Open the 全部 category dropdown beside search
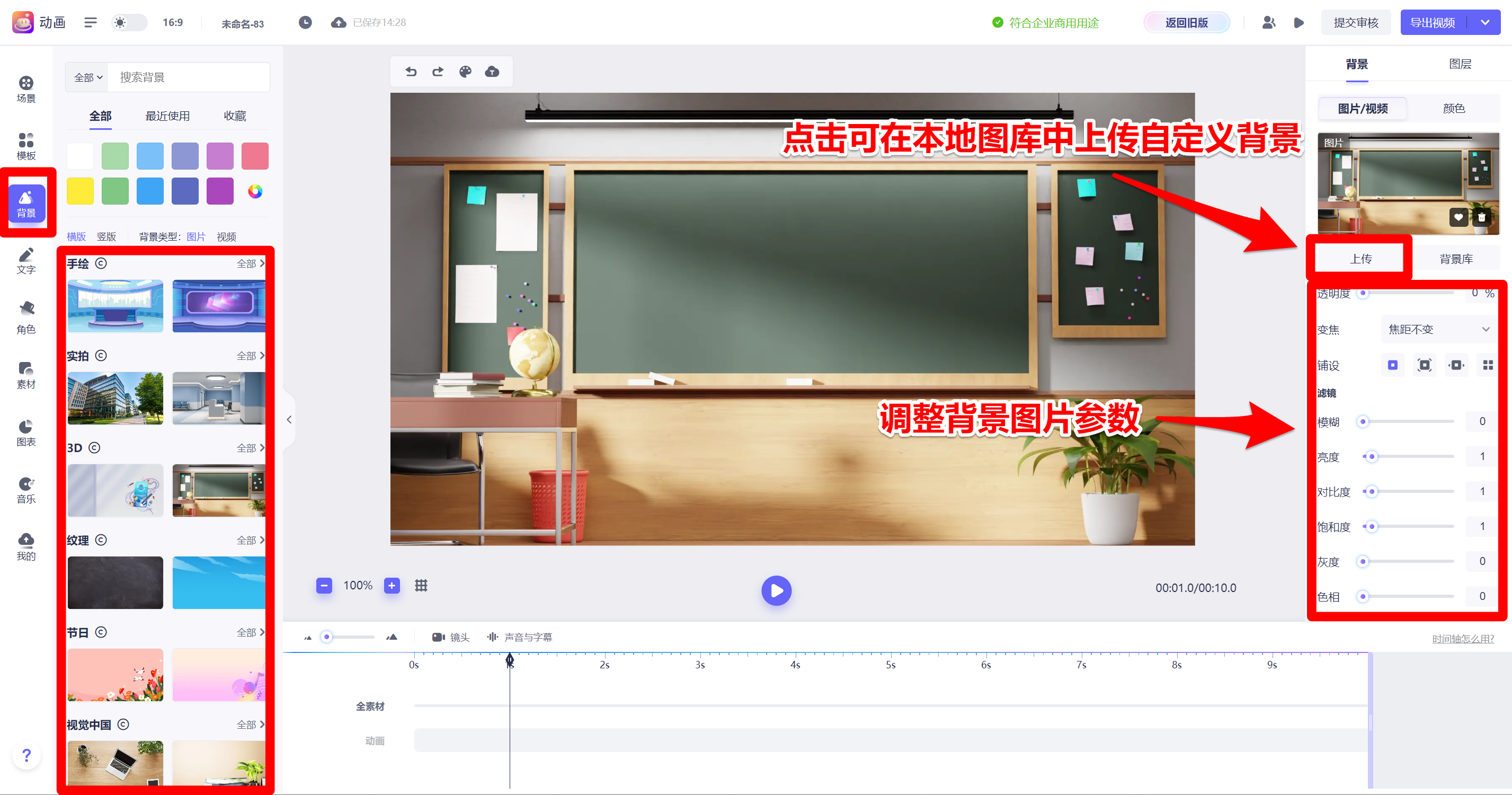Viewport: 1512px width, 795px height. pyautogui.click(x=88, y=77)
